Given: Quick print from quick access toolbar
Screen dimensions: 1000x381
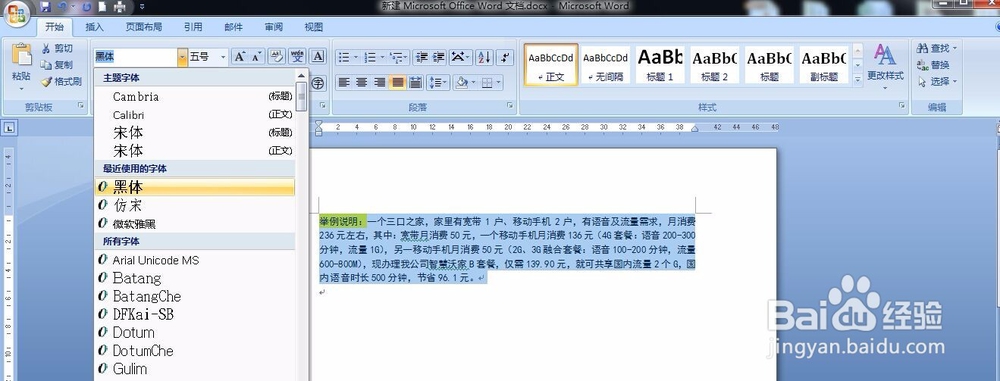Looking at the screenshot, I should coord(119,7).
